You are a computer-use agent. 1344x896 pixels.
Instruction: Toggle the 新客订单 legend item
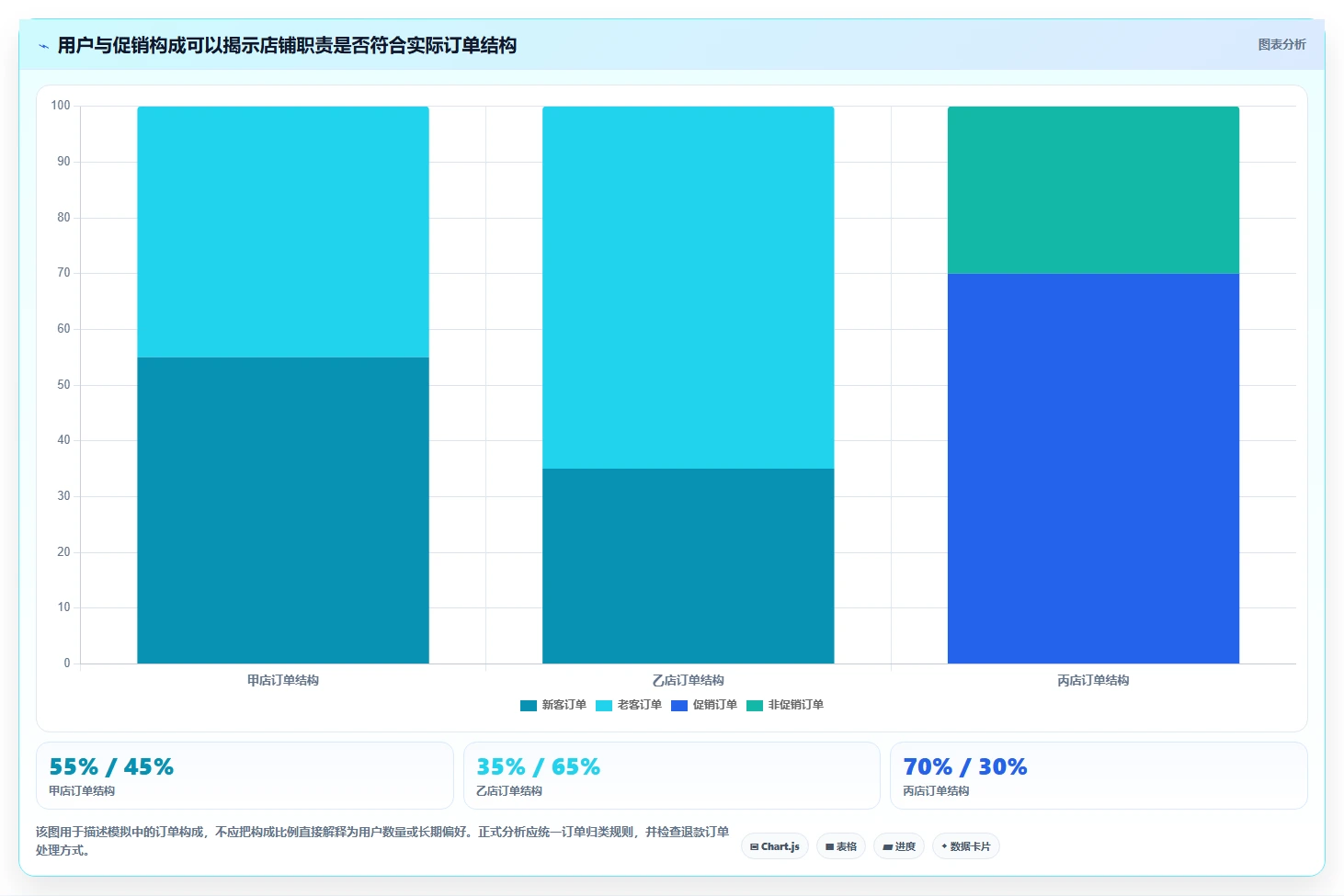553,705
